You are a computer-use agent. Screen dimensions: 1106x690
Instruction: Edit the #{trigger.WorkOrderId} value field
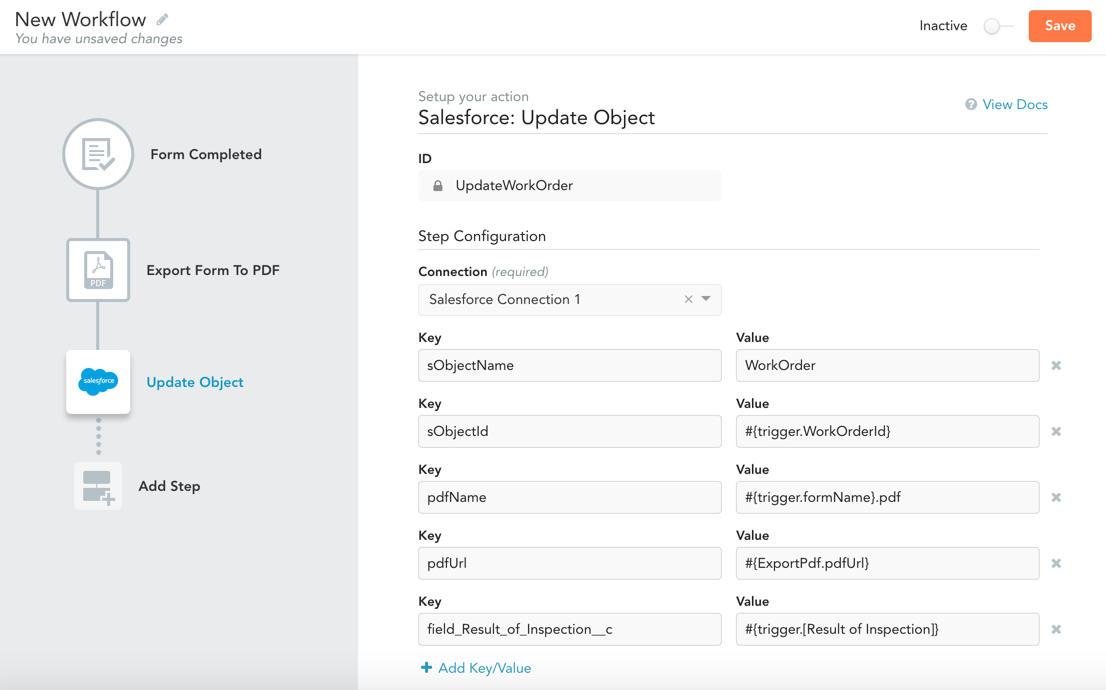click(x=887, y=431)
